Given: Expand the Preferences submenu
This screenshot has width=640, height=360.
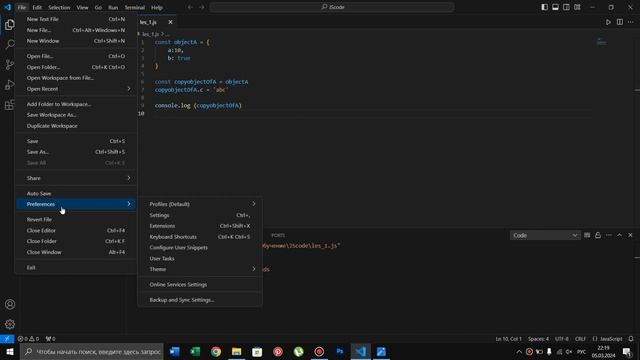Looking at the screenshot, I should click(76, 204).
